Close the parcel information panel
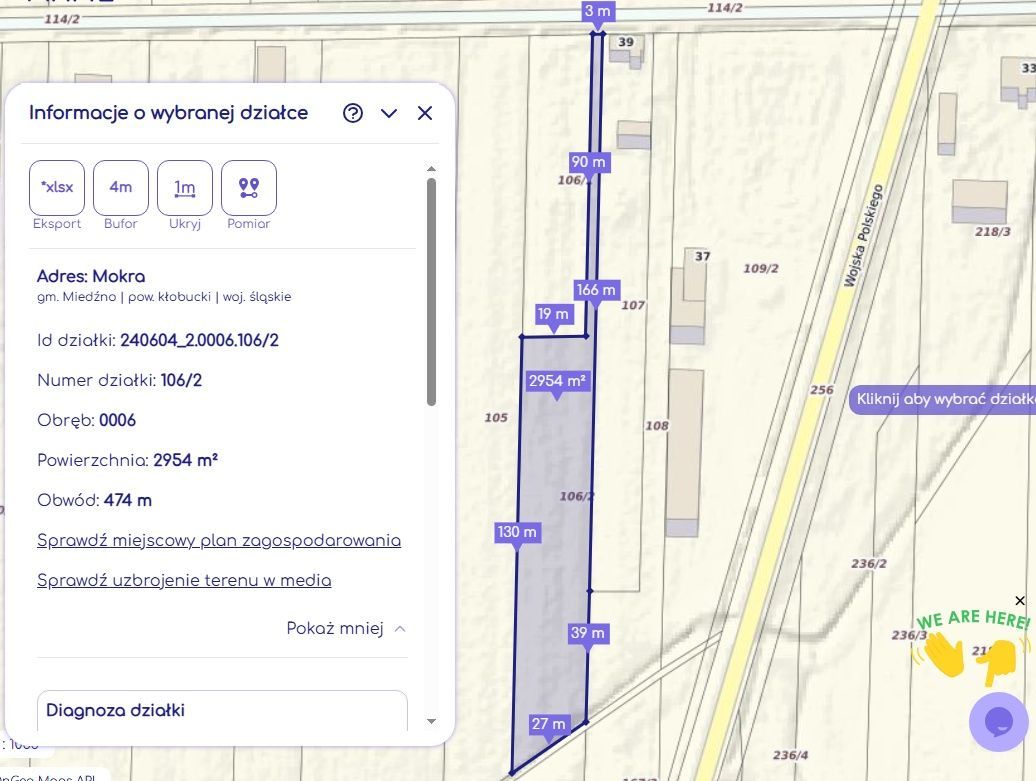This screenshot has width=1036, height=781. (x=425, y=113)
